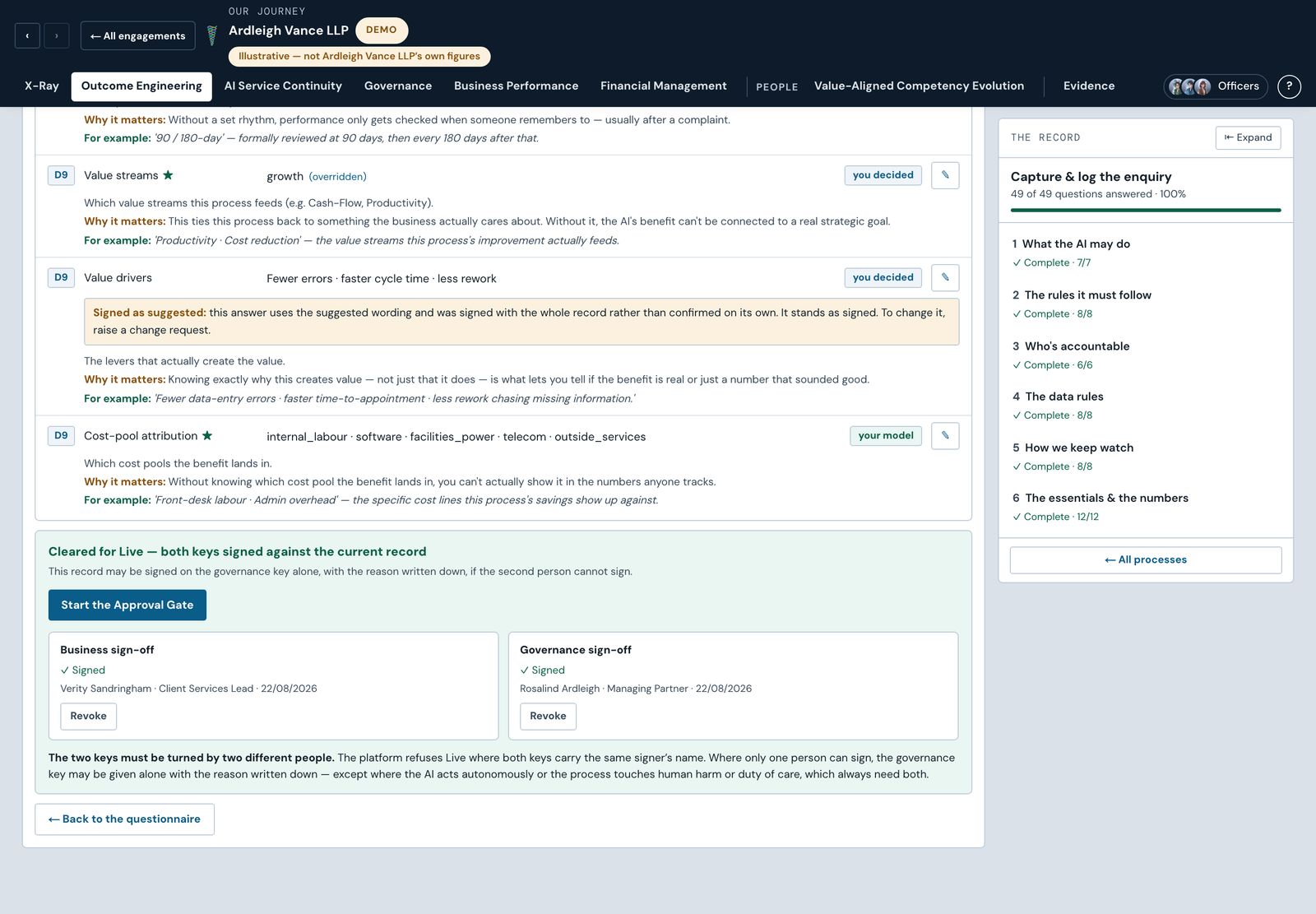Viewport: 1316px width, 914px height.
Task: Open Value-Aligned Competency Evolution tab
Action: (919, 86)
